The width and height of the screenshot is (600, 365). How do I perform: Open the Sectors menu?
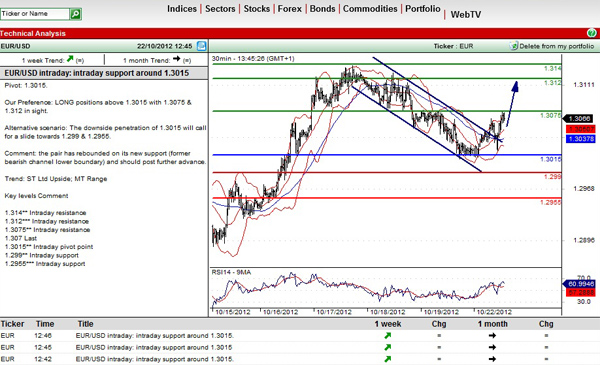point(220,9)
